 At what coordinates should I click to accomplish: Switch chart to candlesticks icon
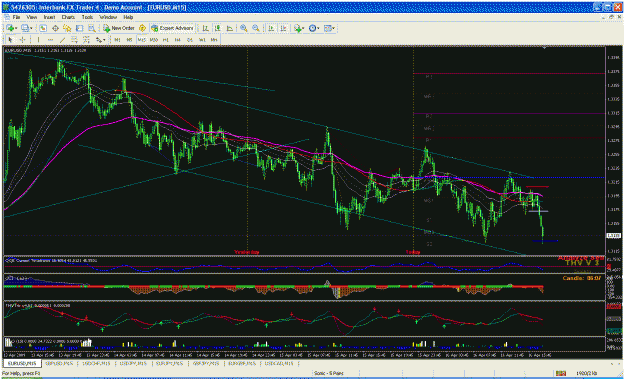(x=218, y=28)
